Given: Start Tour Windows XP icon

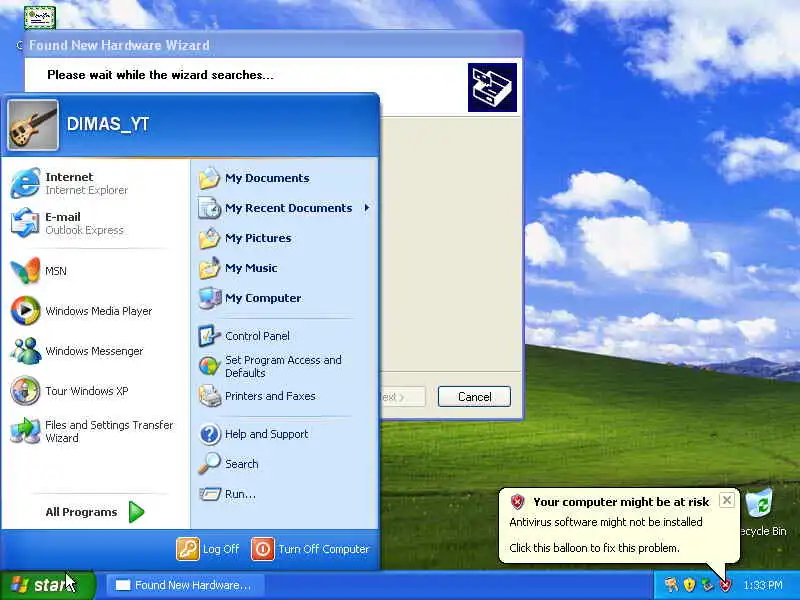Looking at the screenshot, I should [26, 391].
